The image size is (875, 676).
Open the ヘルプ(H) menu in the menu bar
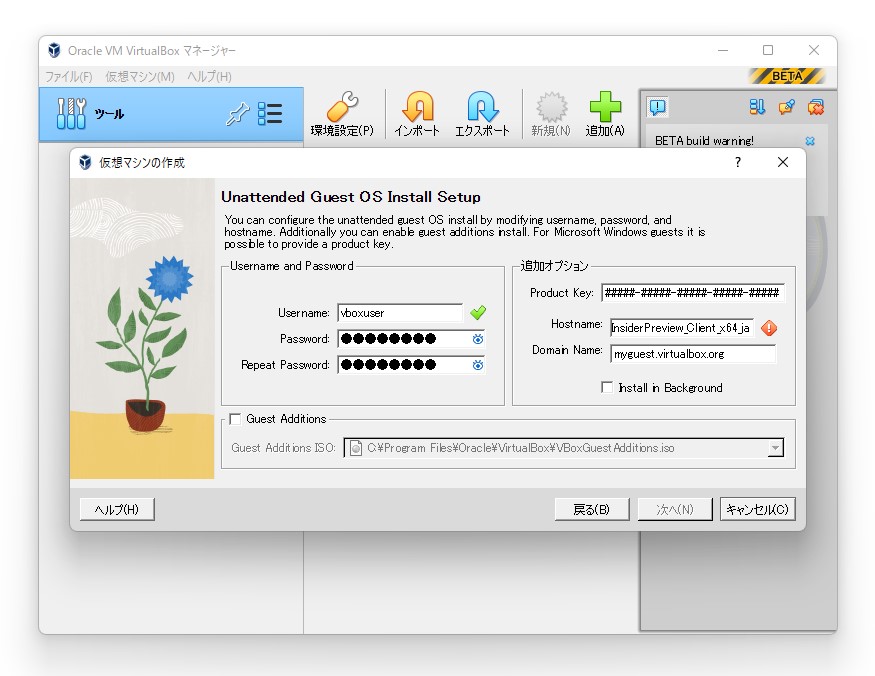(209, 76)
